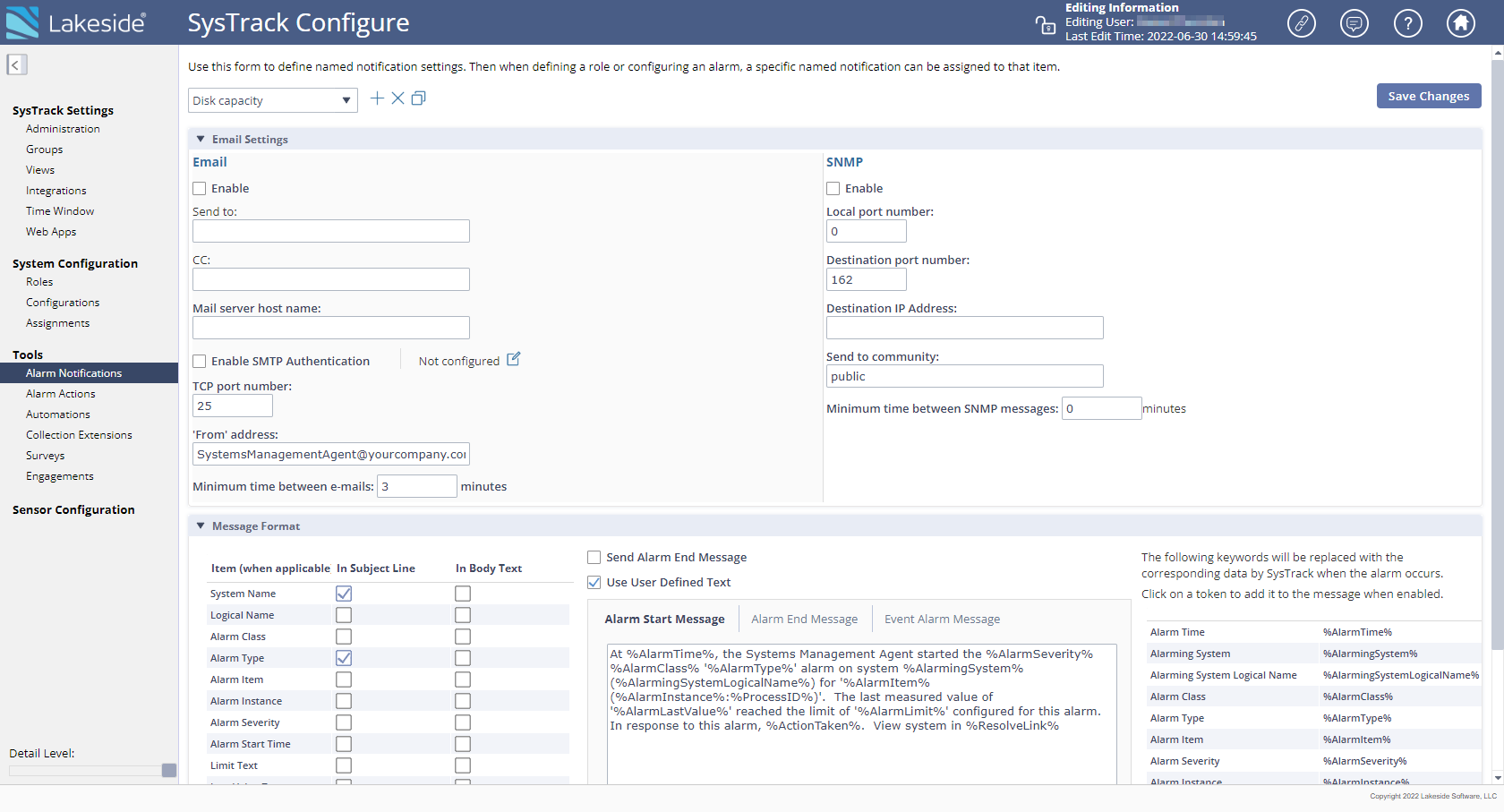The image size is (1504, 812).
Task: Focus the Send to community field
Action: pyautogui.click(x=965, y=376)
